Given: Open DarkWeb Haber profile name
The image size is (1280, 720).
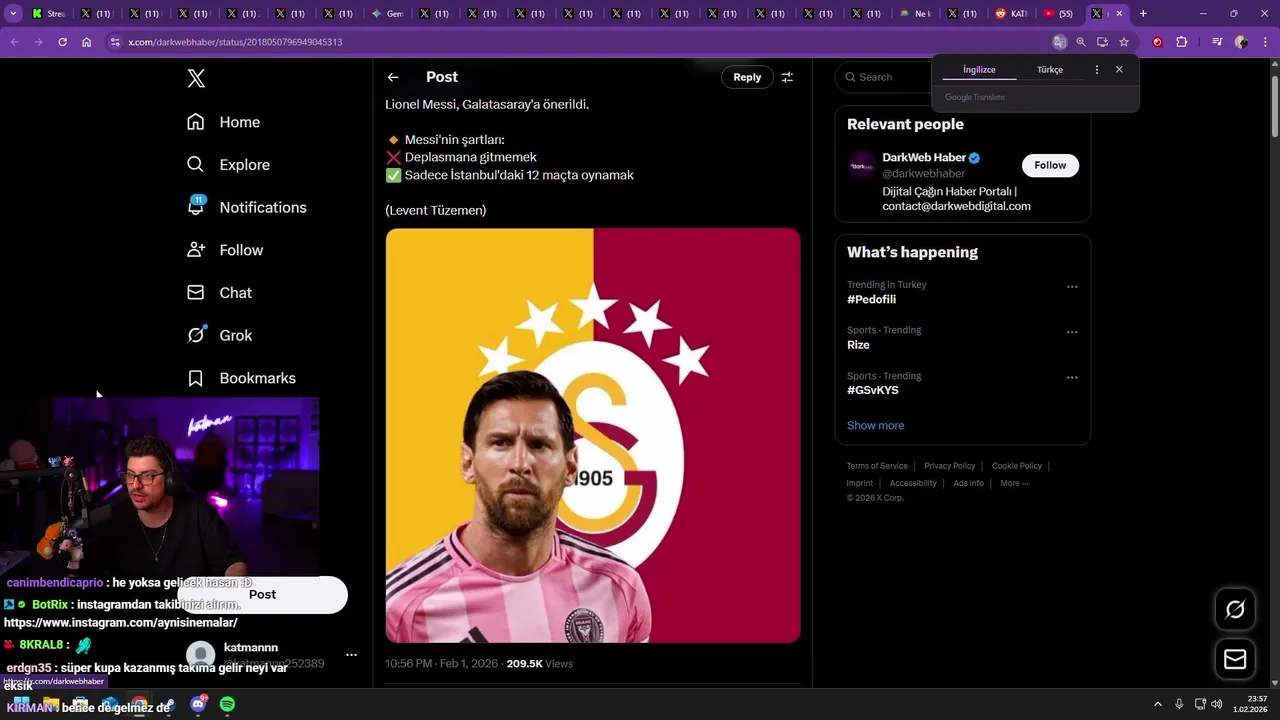Looking at the screenshot, I should (924, 158).
